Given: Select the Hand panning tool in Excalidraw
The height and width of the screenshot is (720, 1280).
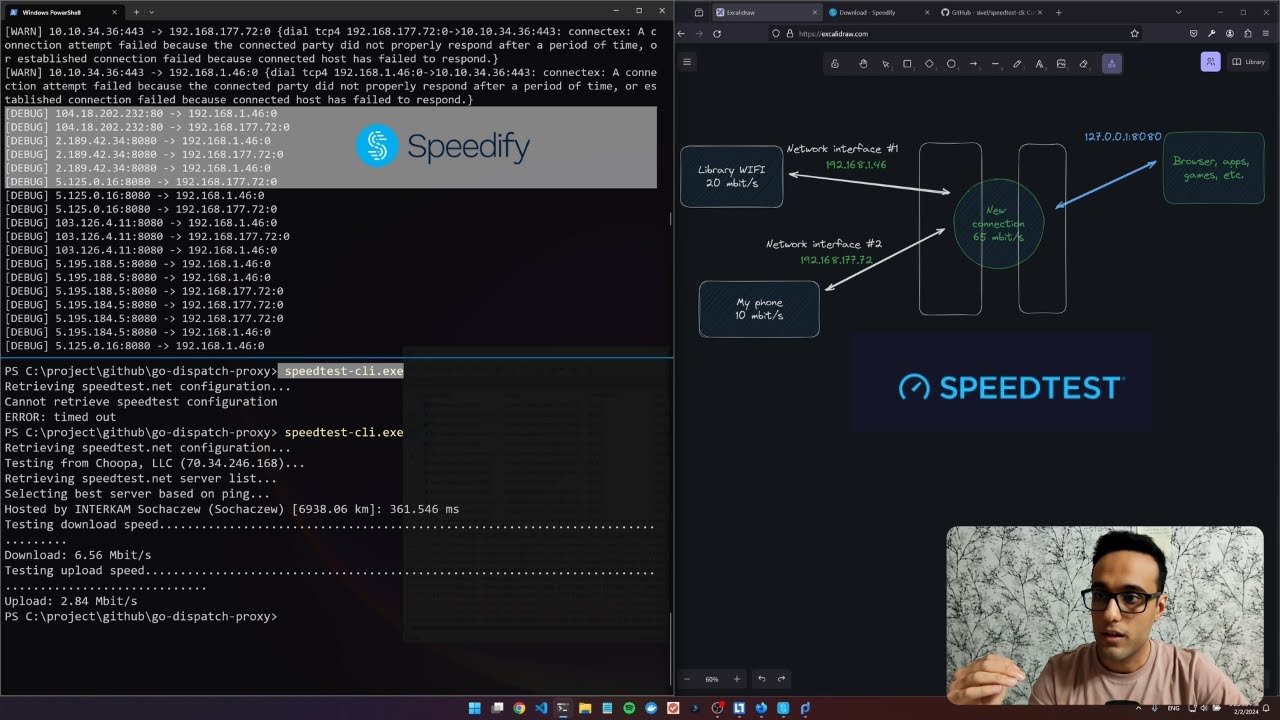Looking at the screenshot, I should pyautogui.click(x=863, y=64).
